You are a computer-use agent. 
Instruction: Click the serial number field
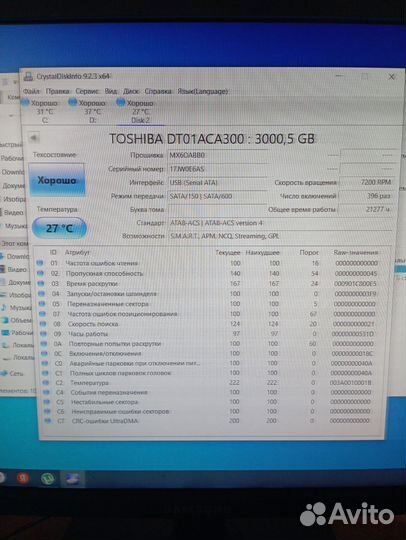[217, 169]
